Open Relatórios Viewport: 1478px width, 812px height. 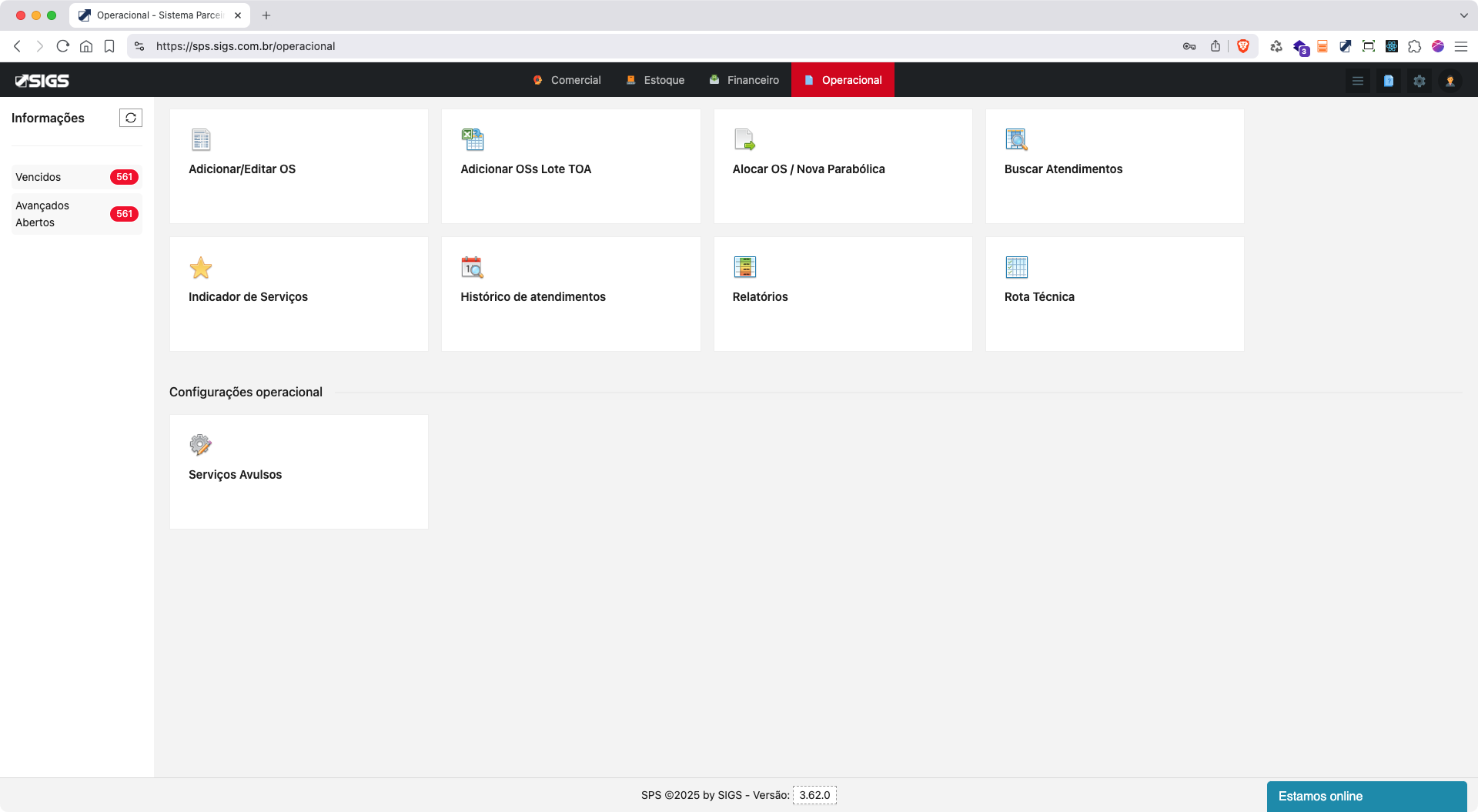coord(843,294)
